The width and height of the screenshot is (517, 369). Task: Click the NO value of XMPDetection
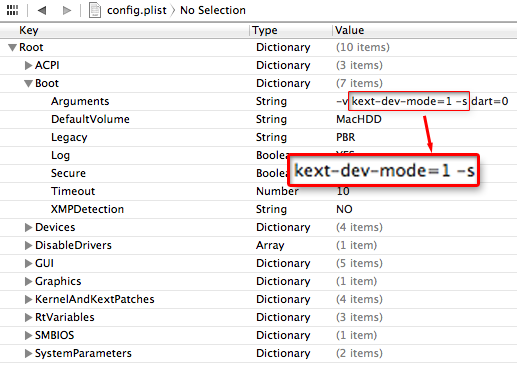click(344, 209)
